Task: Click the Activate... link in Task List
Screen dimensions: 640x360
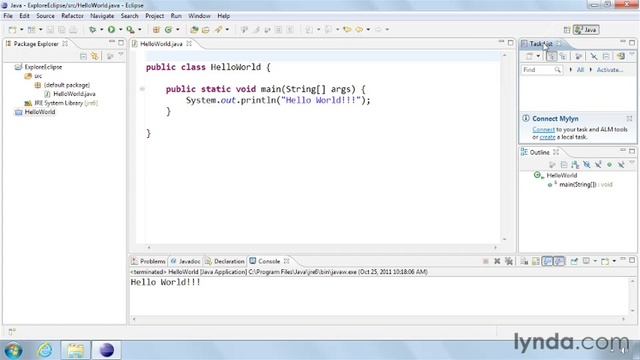Action: coord(610,70)
